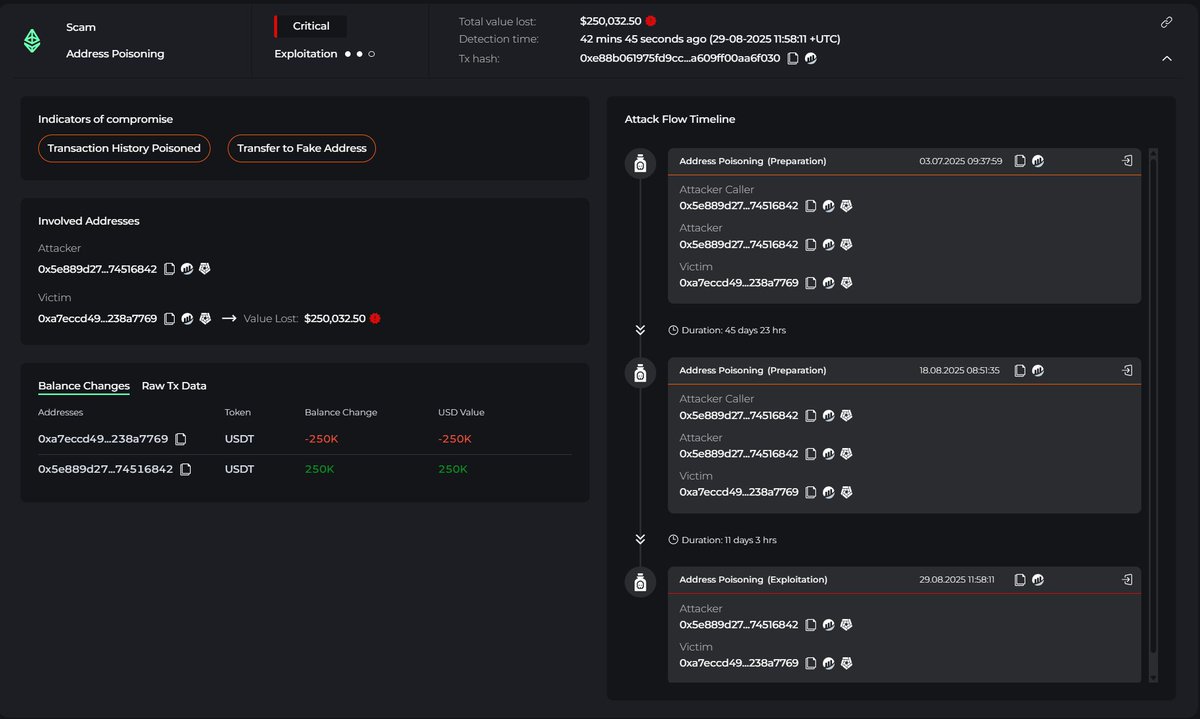1200x719 pixels.
Task: Copy the Tx hash in the header
Action: point(793,58)
